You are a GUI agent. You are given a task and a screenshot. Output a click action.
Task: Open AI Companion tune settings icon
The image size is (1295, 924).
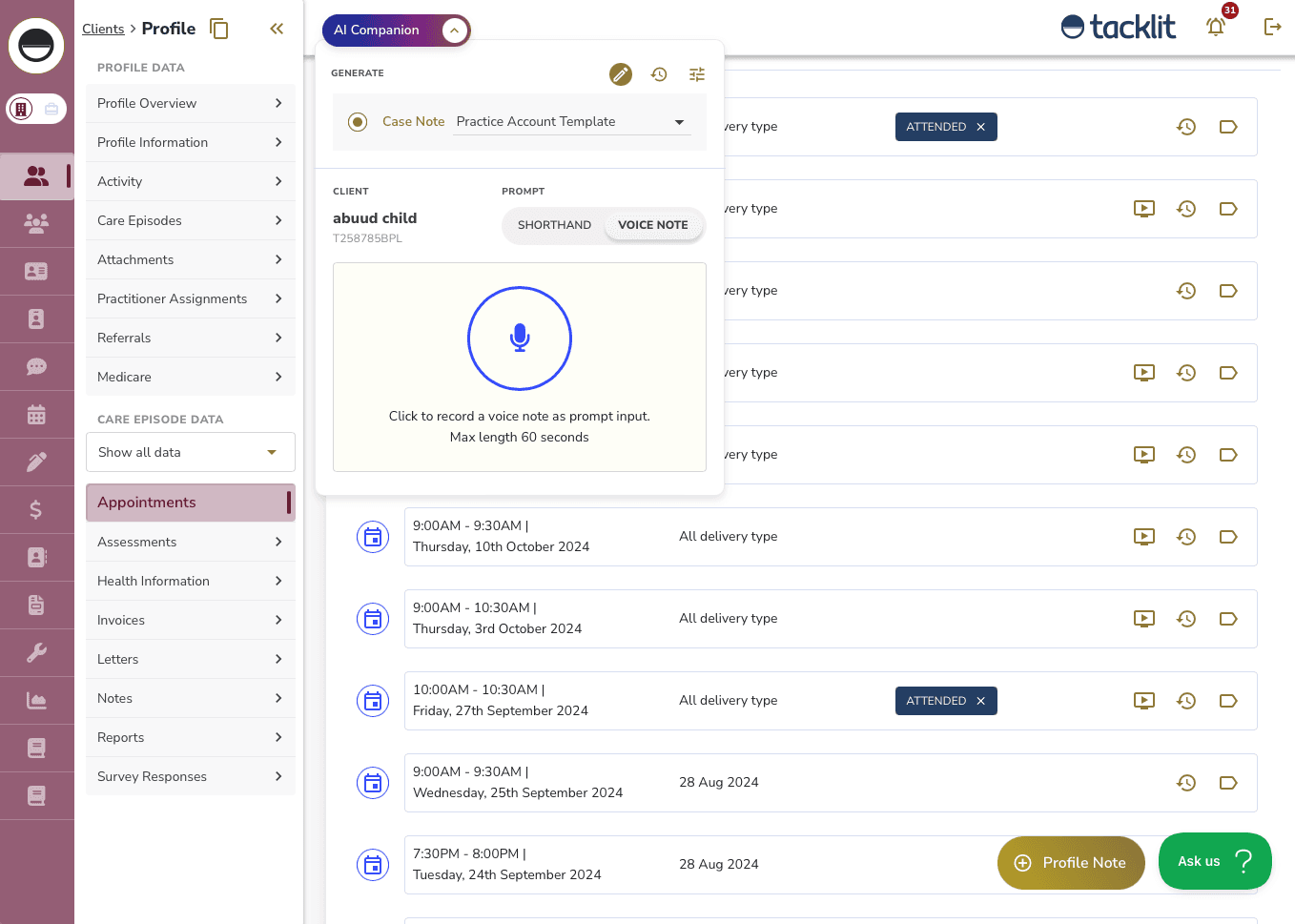coord(697,74)
